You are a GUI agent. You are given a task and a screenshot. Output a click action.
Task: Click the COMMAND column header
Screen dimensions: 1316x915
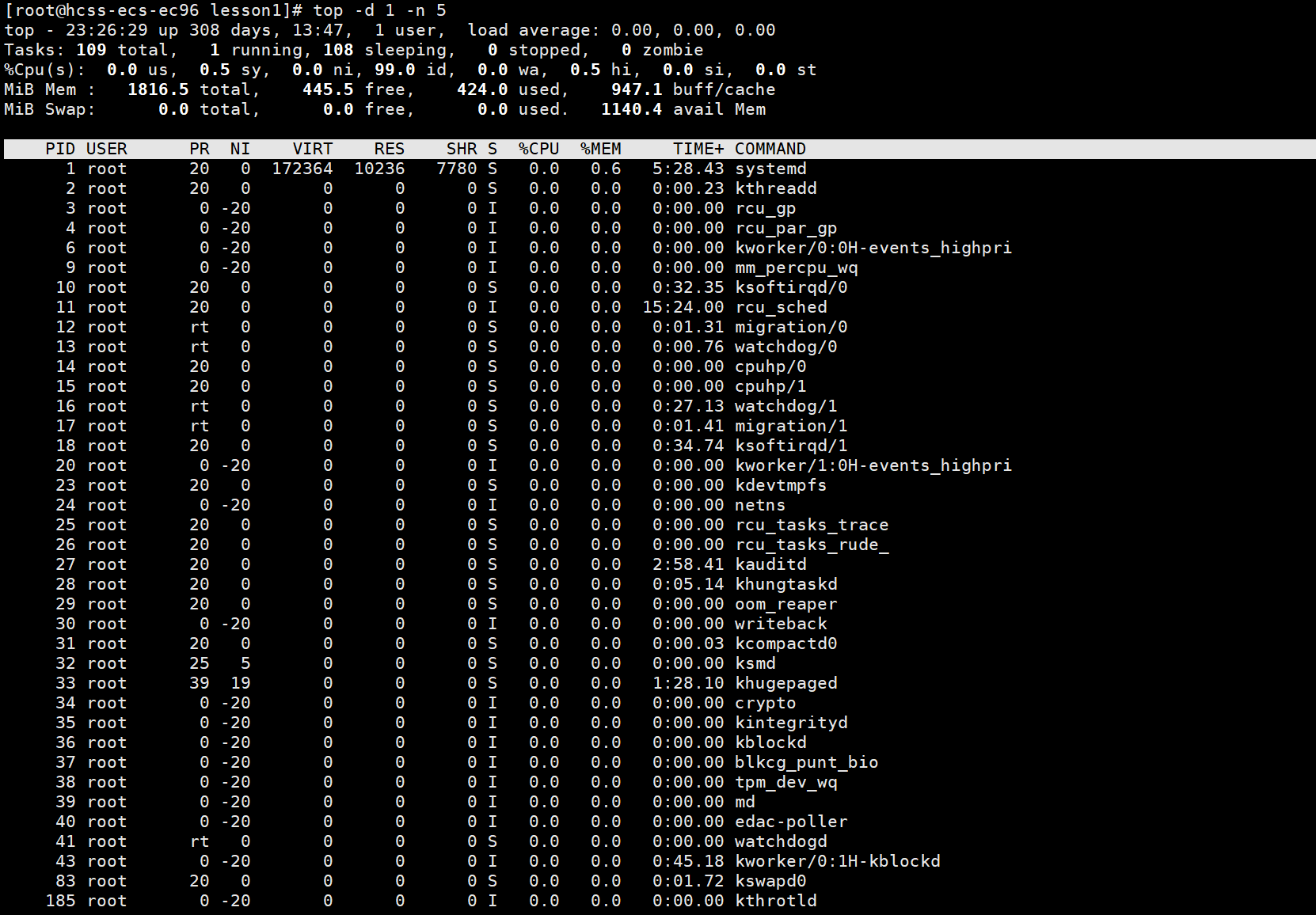pos(770,149)
